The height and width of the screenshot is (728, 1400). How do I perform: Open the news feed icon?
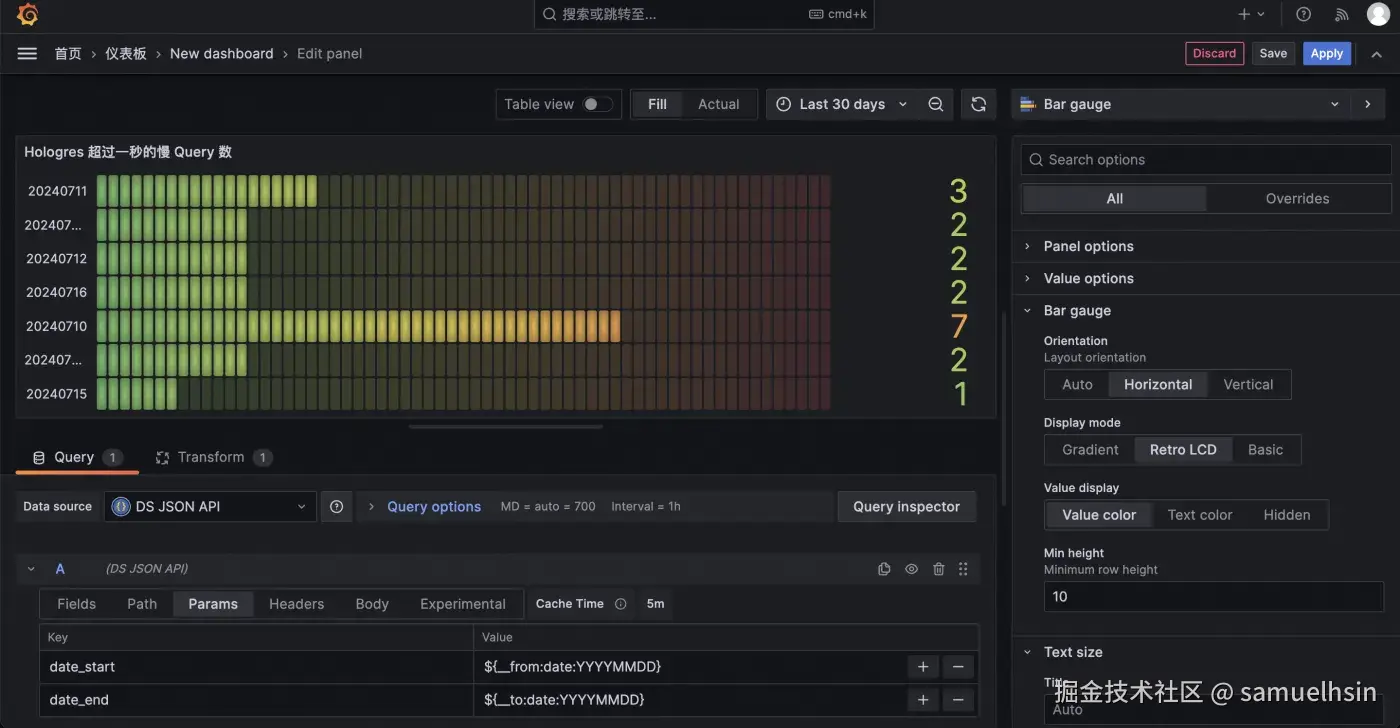[x=1342, y=14]
